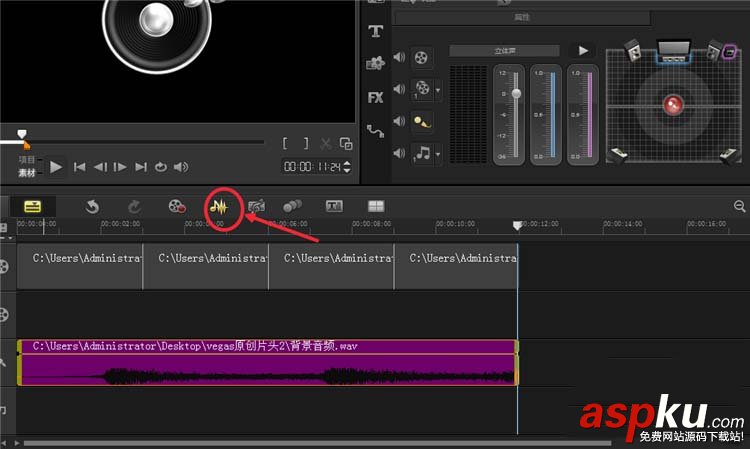Select overlay track 1 reel in mixer
This screenshot has height=449, width=750.
point(422,89)
